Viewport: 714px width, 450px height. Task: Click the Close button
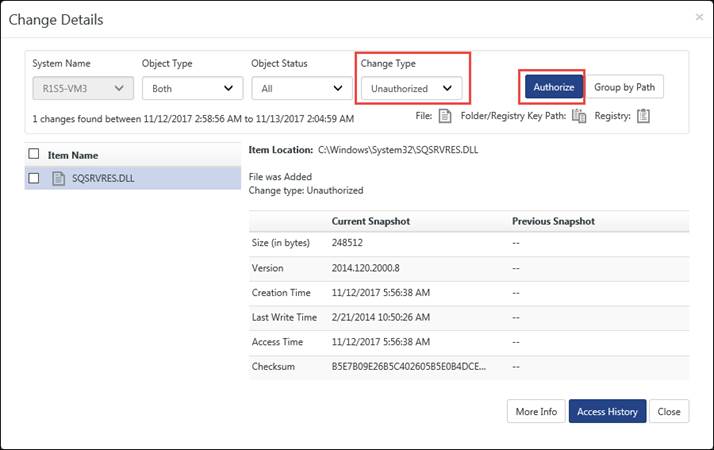(x=669, y=411)
